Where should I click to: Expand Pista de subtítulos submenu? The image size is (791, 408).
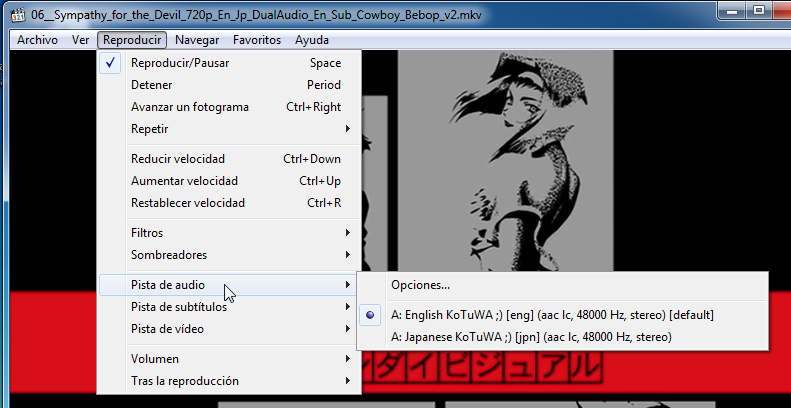click(x=230, y=307)
